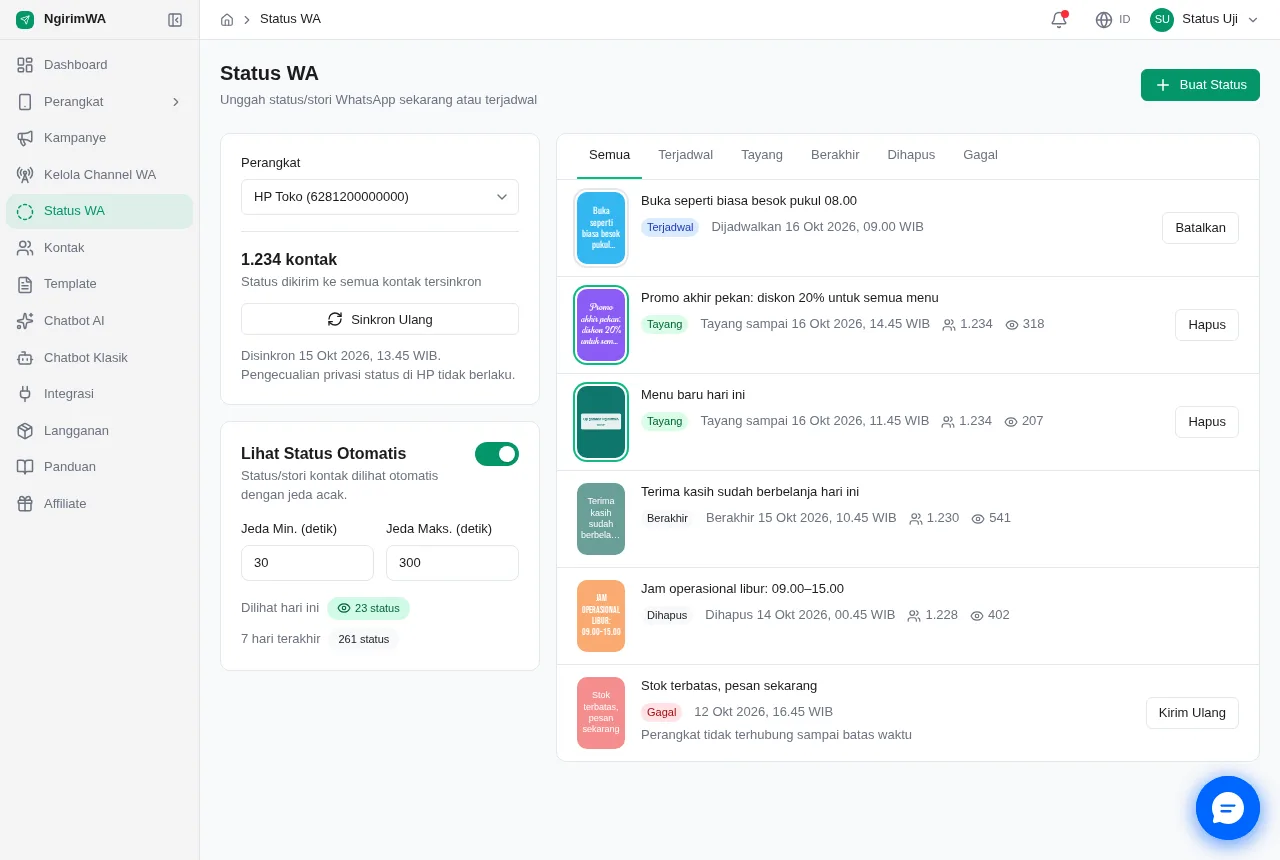
Task: Open Jam operasional libur thumbnail
Action: (601, 616)
